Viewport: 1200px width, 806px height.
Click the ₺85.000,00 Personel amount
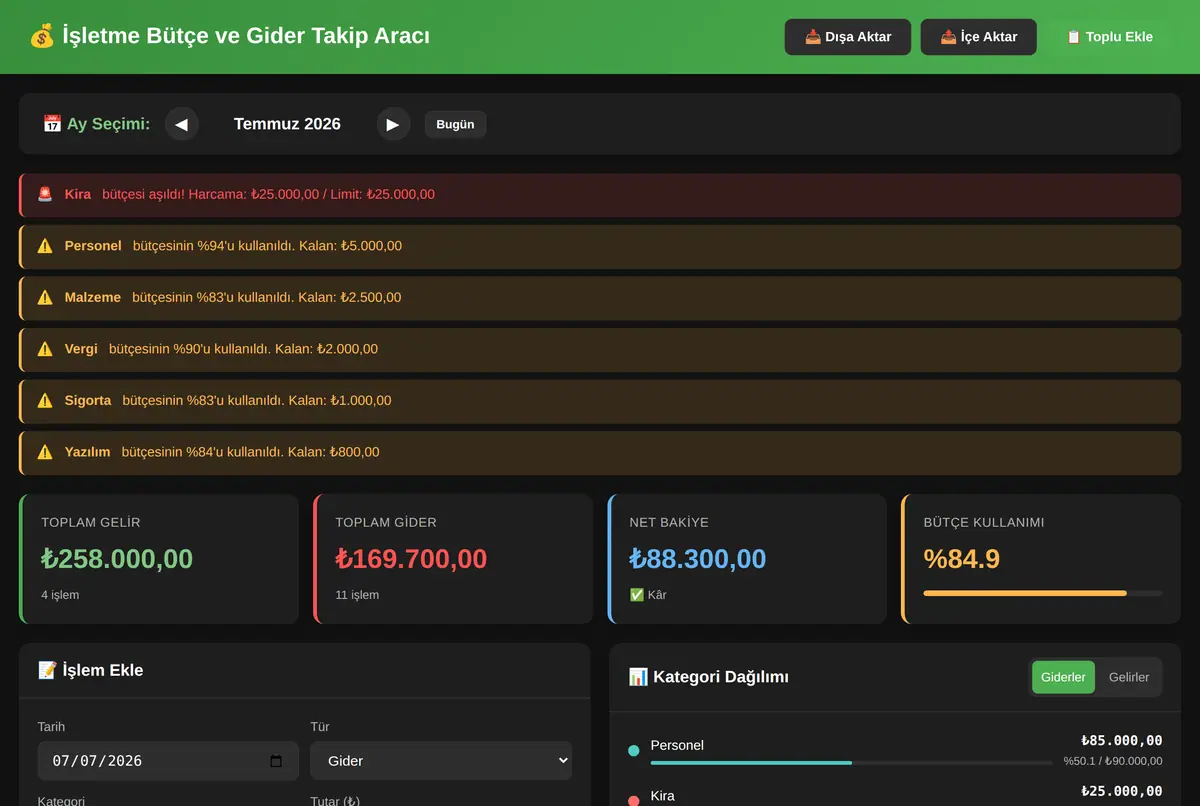click(x=1122, y=741)
